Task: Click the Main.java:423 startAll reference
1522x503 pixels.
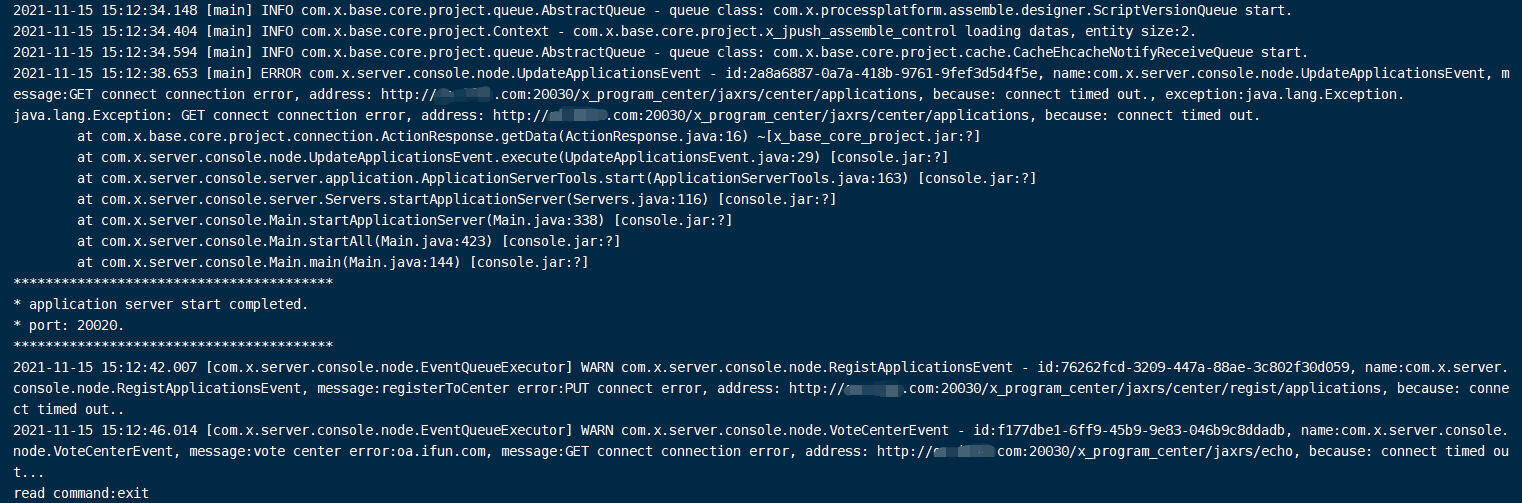Action: (x=439, y=241)
